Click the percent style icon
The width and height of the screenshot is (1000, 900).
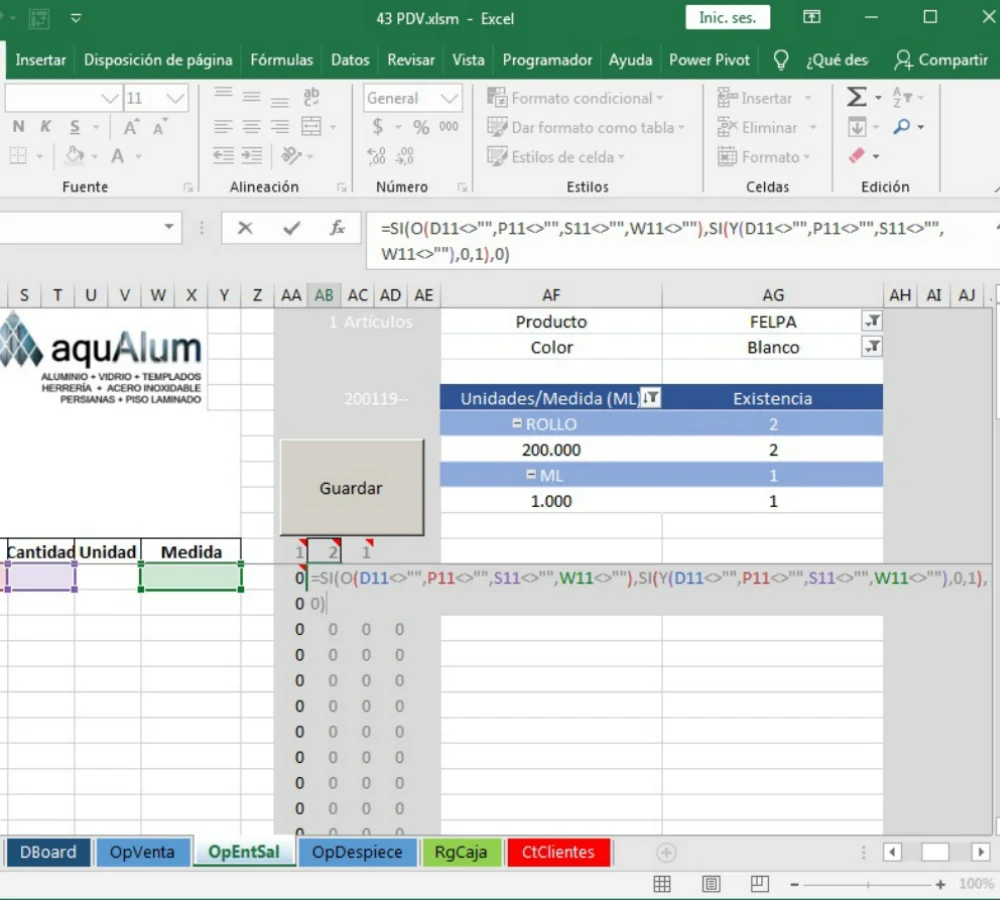421,127
